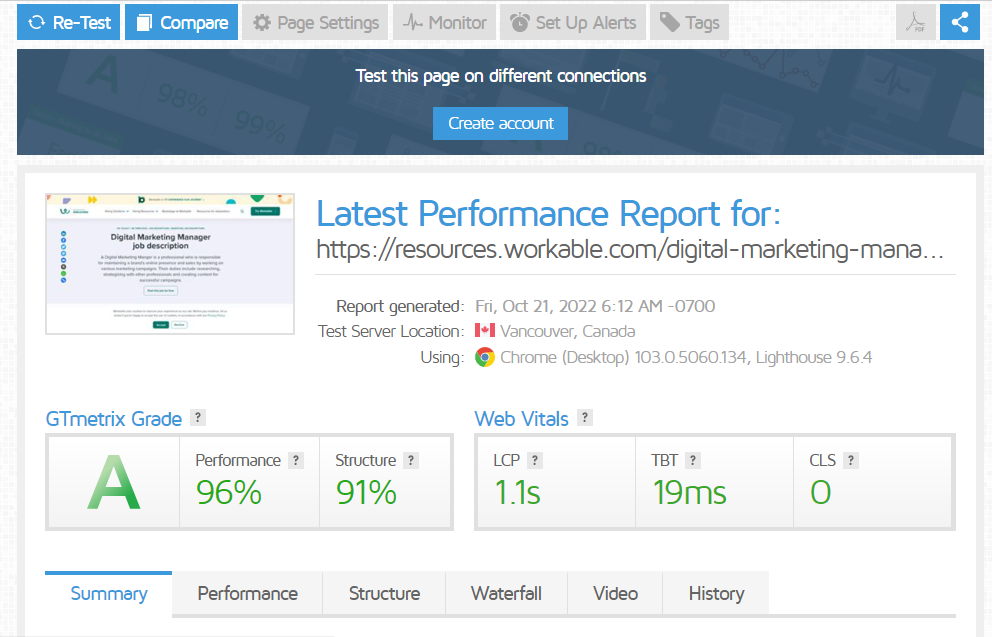
Task: Open Page Settings
Action: [316, 22]
